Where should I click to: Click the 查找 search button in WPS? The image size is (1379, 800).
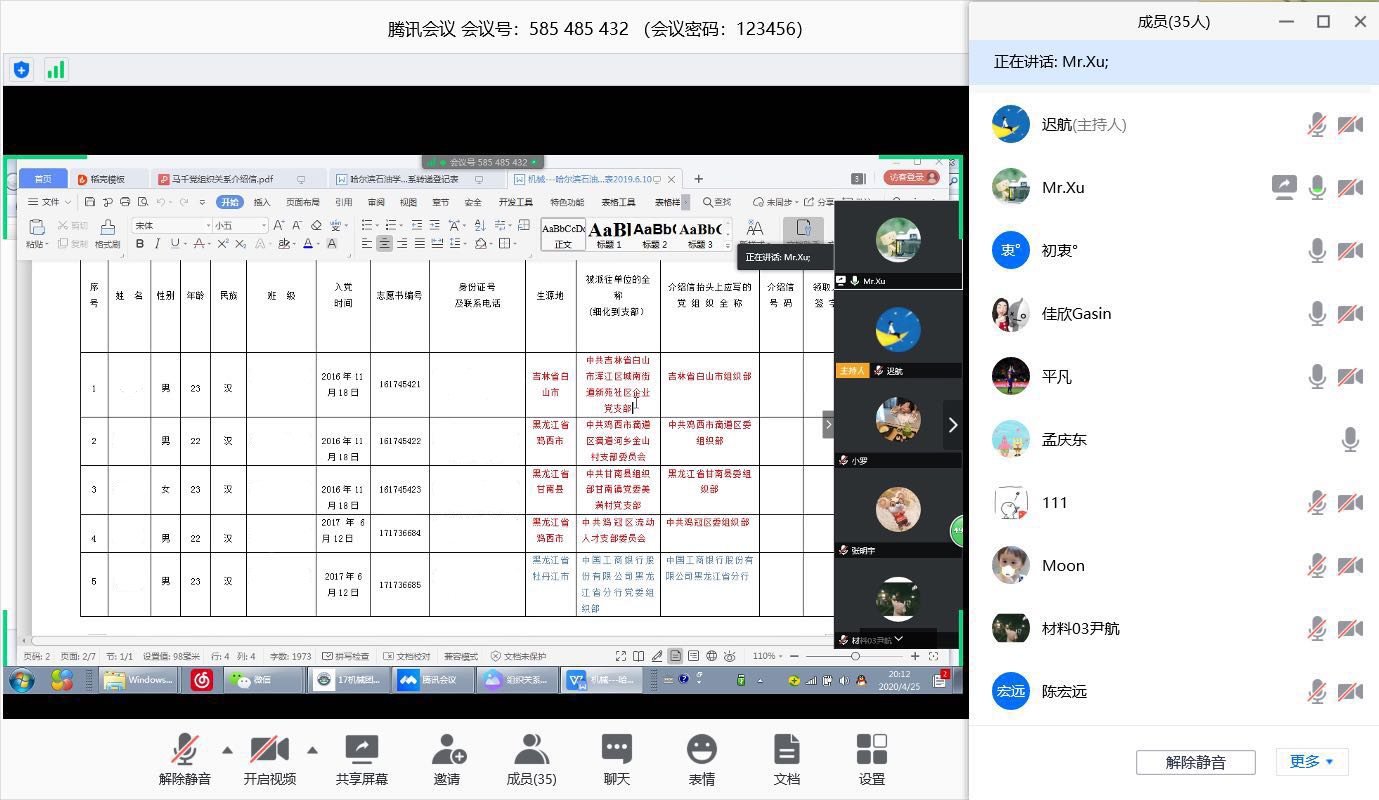(x=718, y=202)
